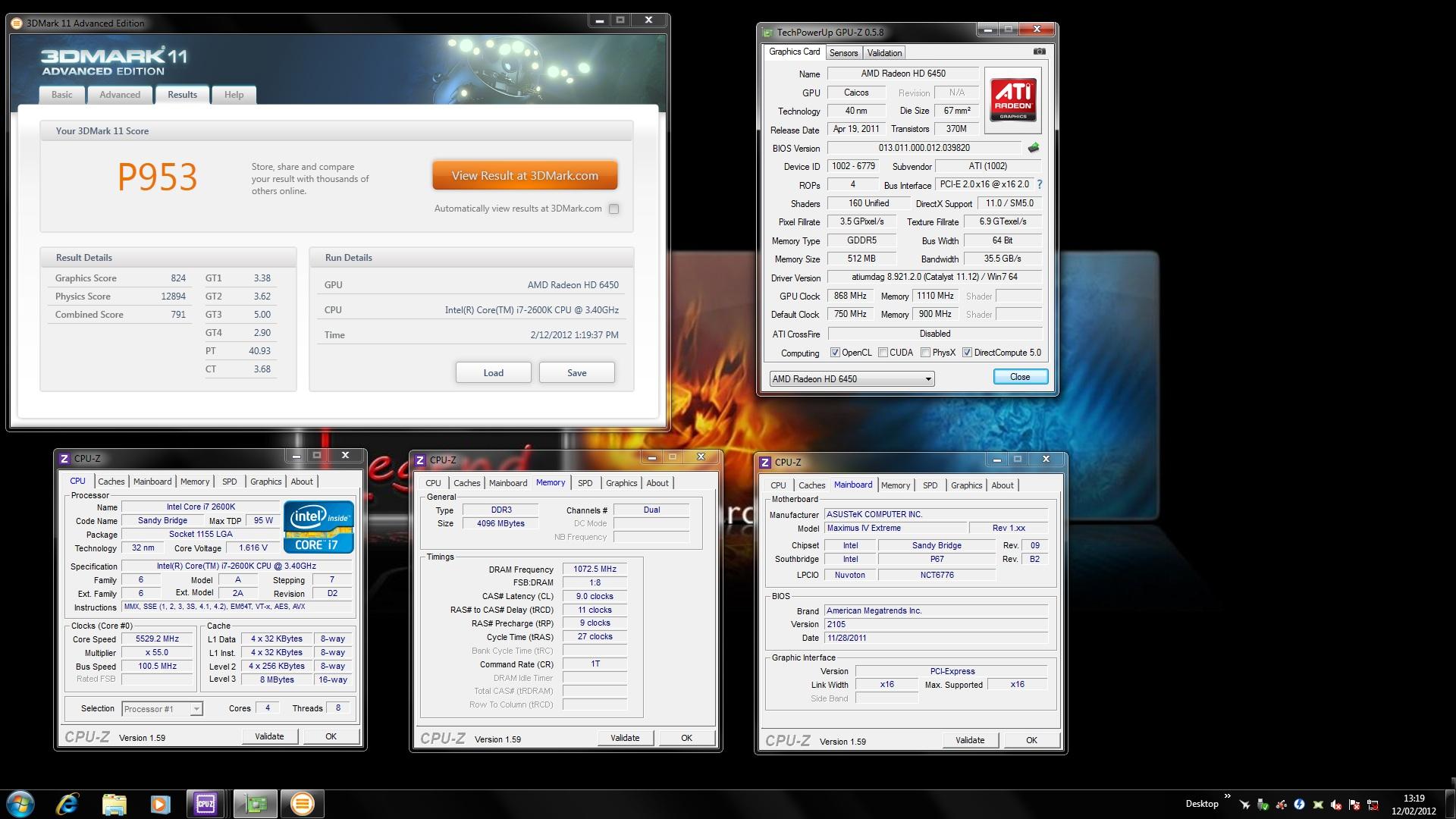This screenshot has height=819, width=1456.
Task: Click View Result at 3DMark.com button
Action: (x=525, y=175)
